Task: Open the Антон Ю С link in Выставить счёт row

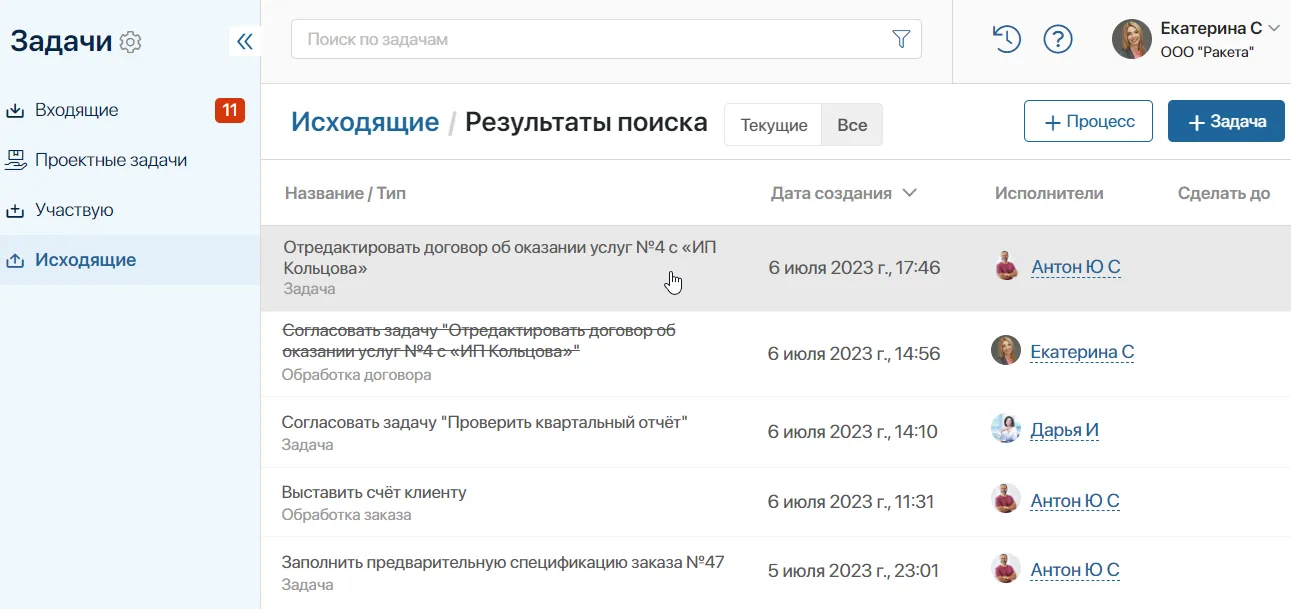Action: [1075, 500]
